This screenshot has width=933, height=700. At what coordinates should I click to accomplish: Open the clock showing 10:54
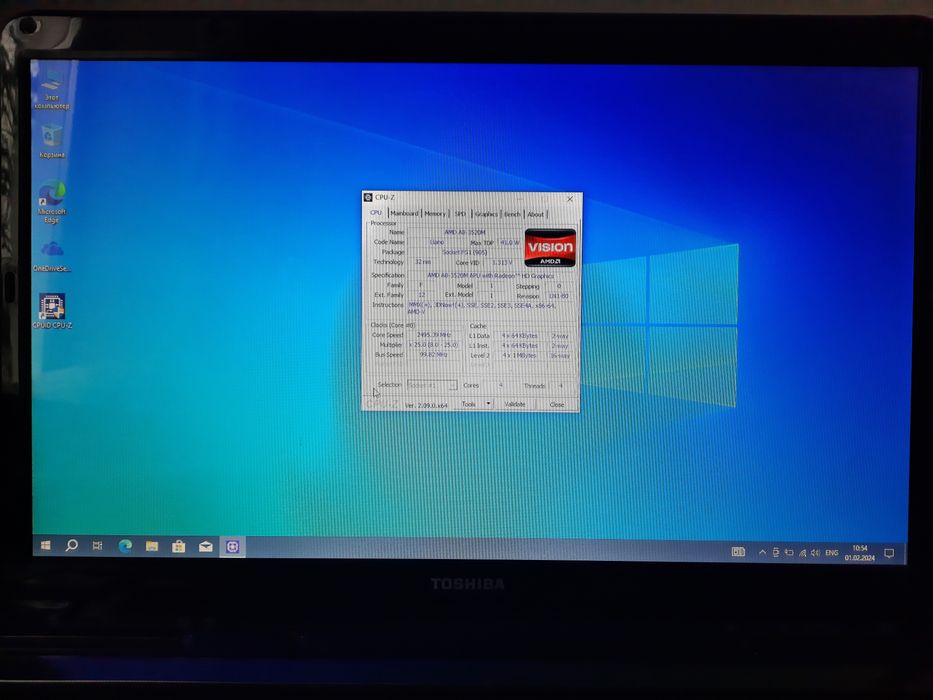[860, 553]
